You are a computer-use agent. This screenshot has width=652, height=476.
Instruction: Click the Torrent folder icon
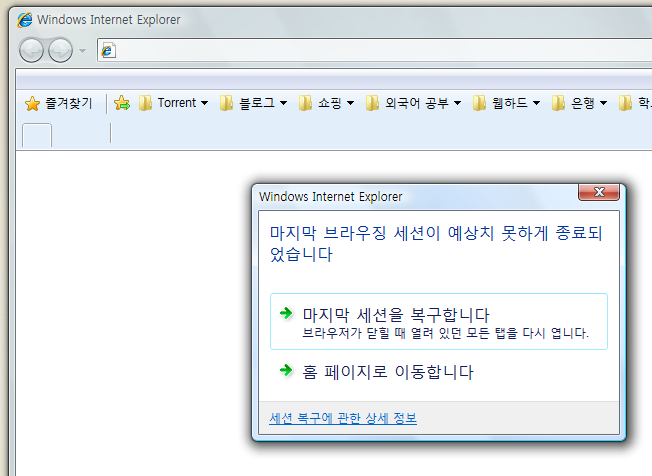(145, 103)
